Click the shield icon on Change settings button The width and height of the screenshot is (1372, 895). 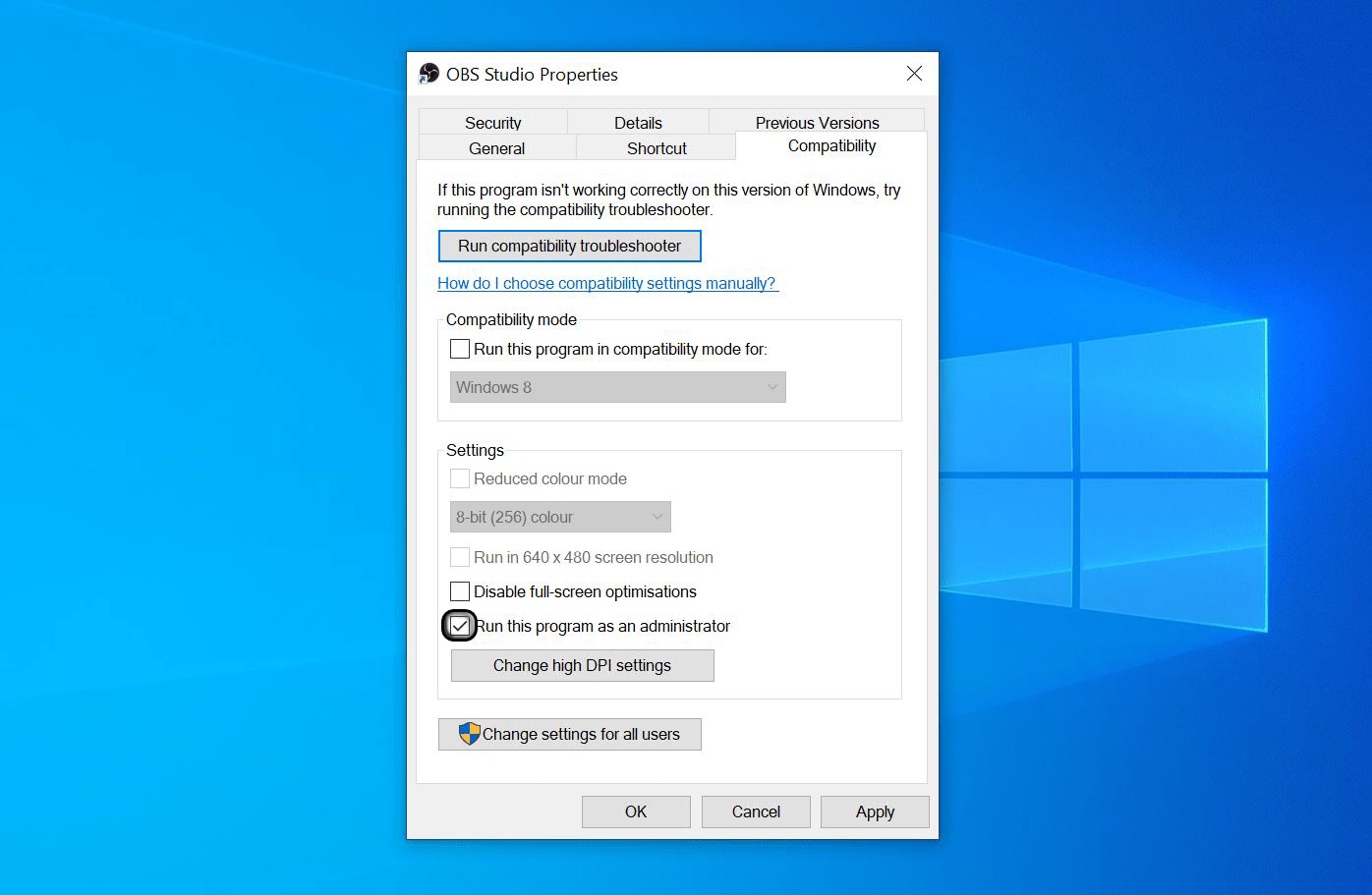click(x=469, y=734)
